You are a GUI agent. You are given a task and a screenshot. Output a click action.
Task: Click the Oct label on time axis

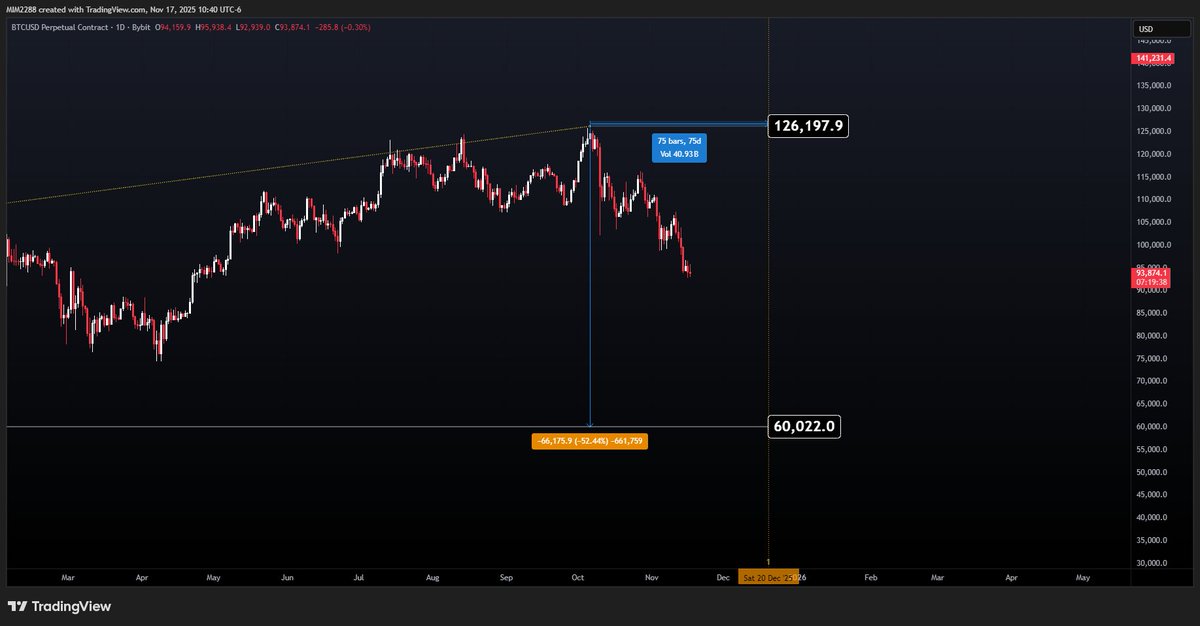(579, 578)
